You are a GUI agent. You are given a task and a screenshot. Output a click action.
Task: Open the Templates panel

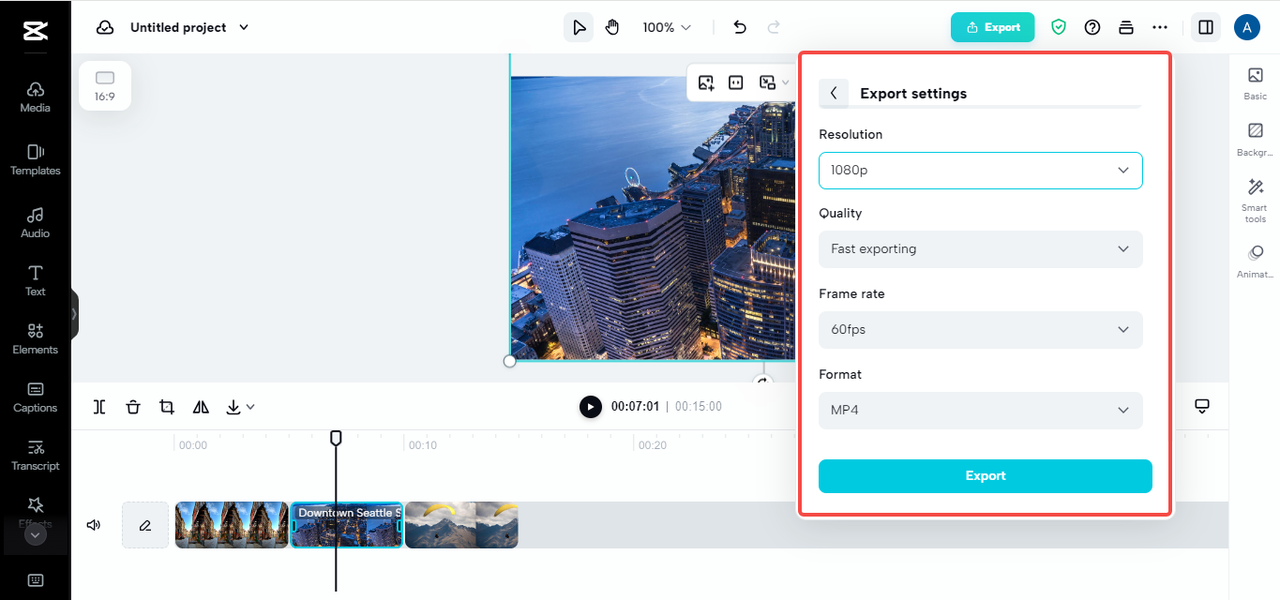(35, 160)
